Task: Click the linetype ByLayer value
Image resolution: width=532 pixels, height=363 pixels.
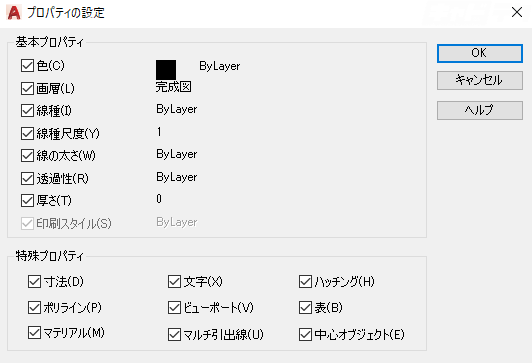Action: (176, 109)
